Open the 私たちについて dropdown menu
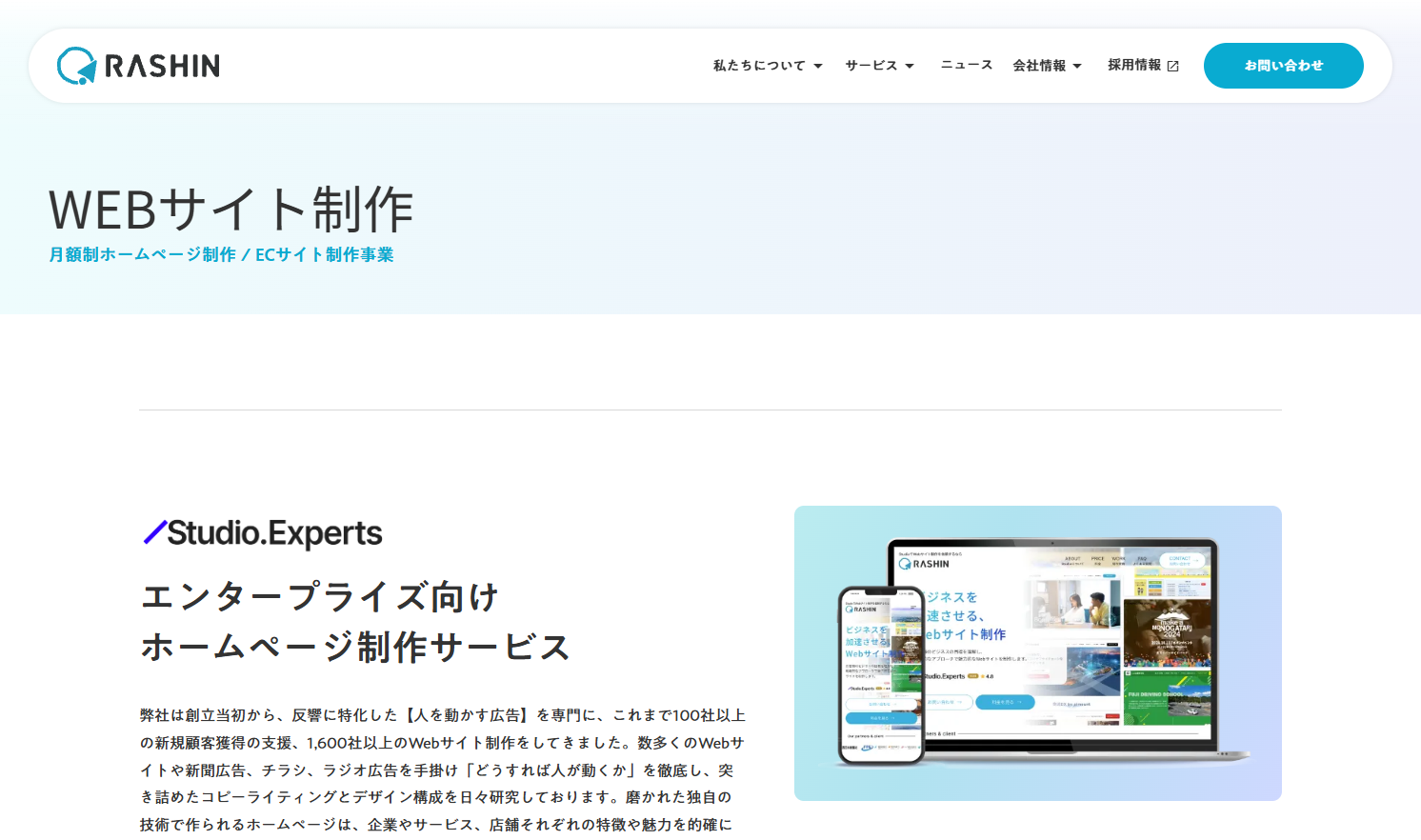Image resolution: width=1421 pixels, height=840 pixels. tap(768, 66)
